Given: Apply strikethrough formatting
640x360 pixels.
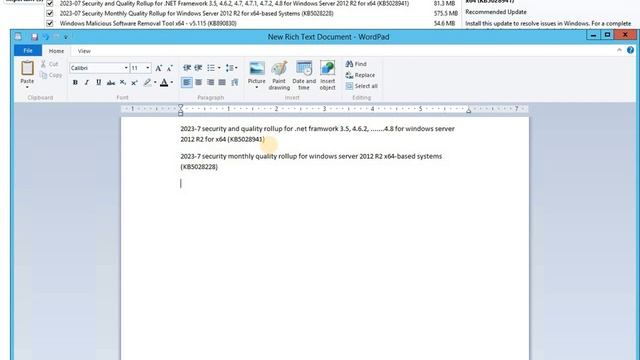Looking at the screenshot, I should 111,82.
